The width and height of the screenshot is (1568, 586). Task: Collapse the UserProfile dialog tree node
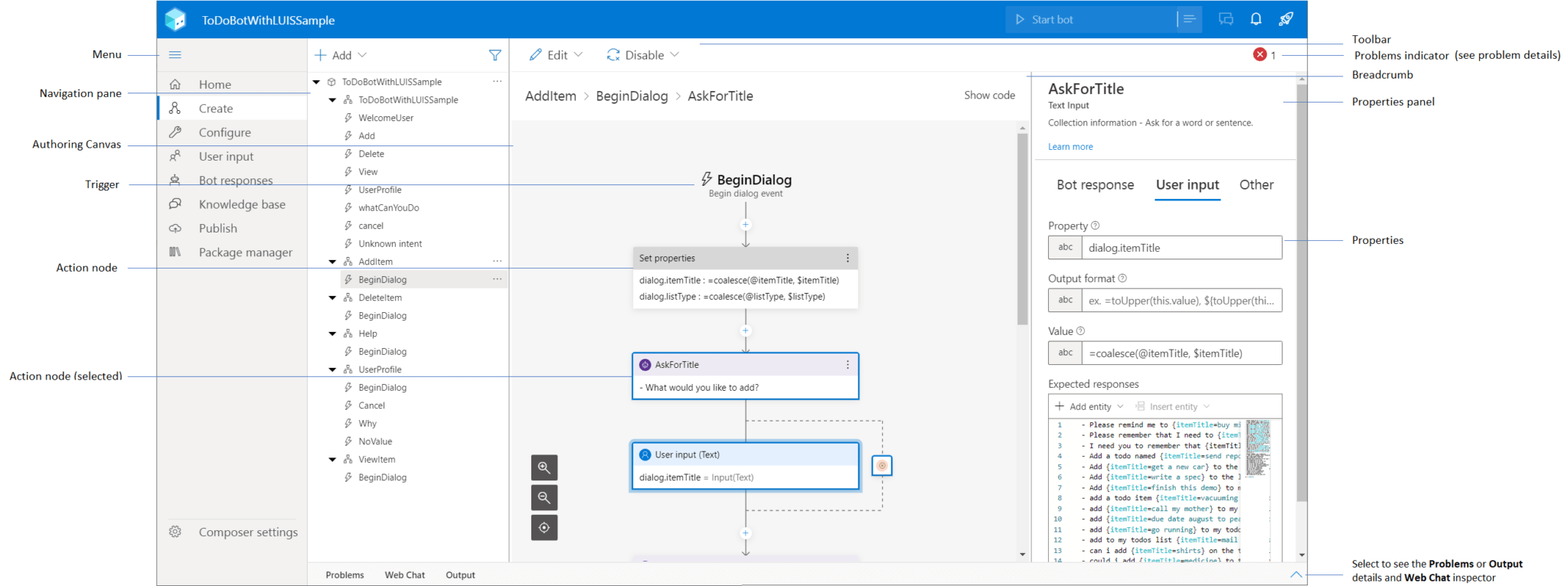pyautogui.click(x=332, y=370)
